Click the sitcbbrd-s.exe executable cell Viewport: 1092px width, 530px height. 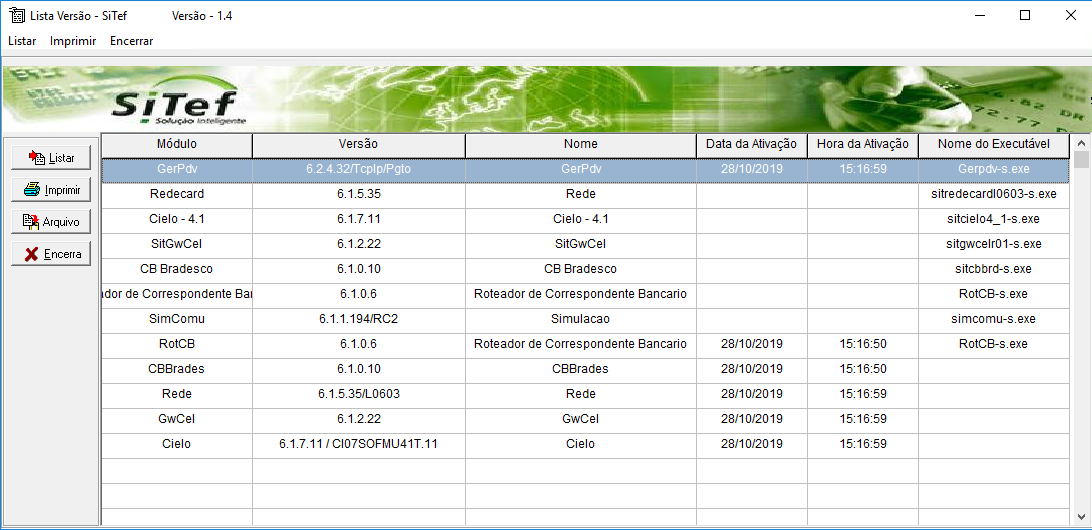click(993, 270)
